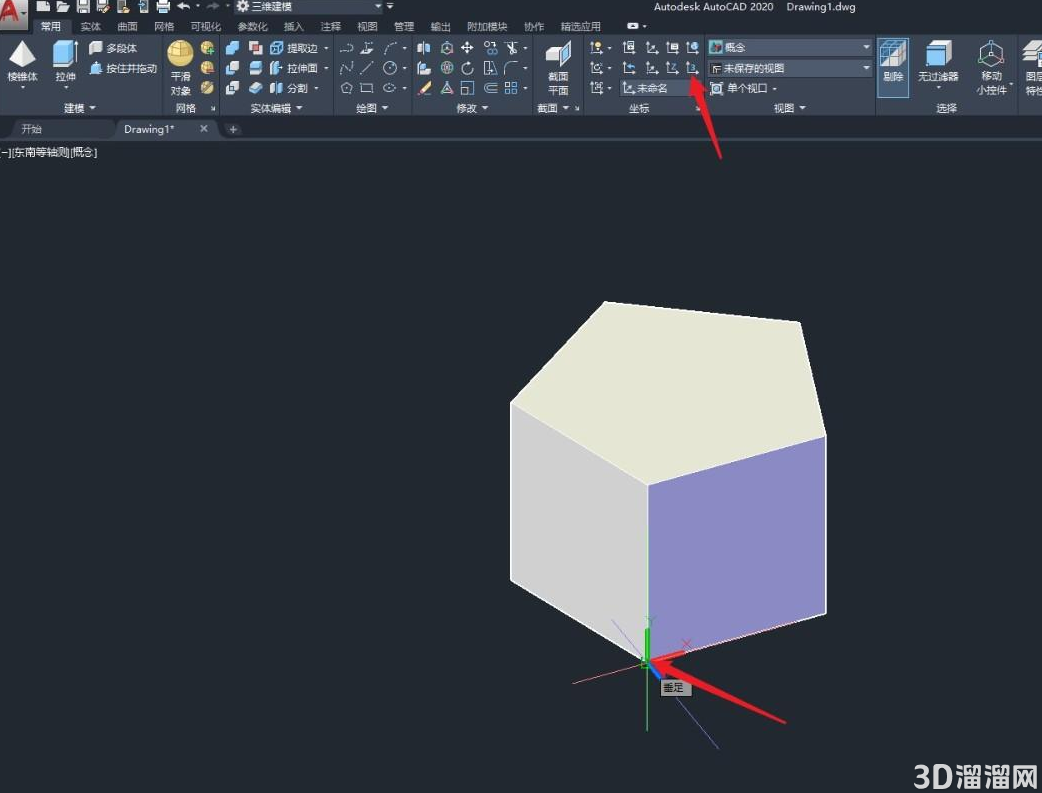Choose the 多段体 polysolid tool
The image size is (1042, 793).
coord(114,48)
